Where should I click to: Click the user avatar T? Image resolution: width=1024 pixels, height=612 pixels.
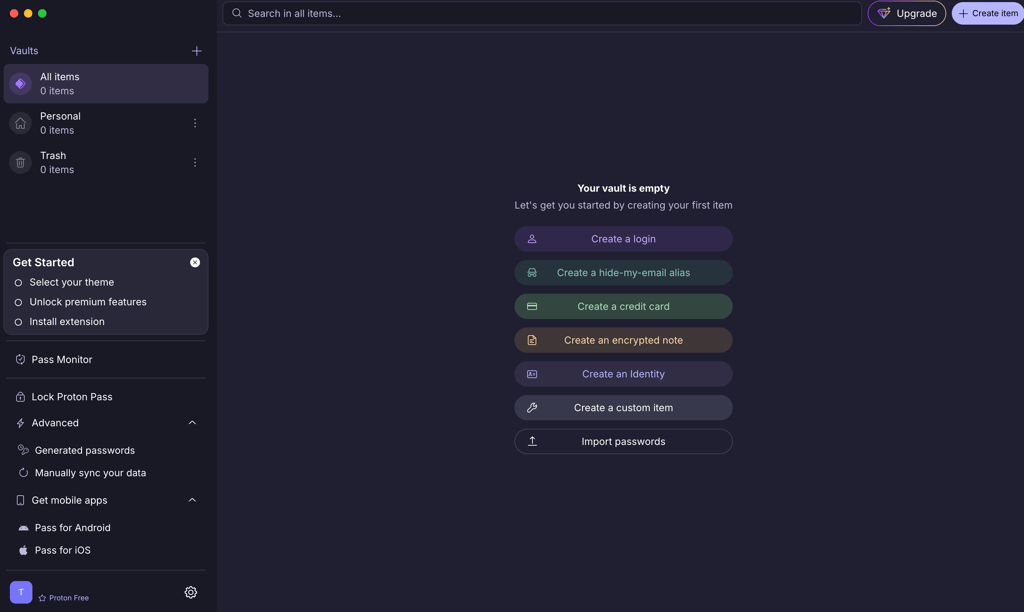point(21,592)
